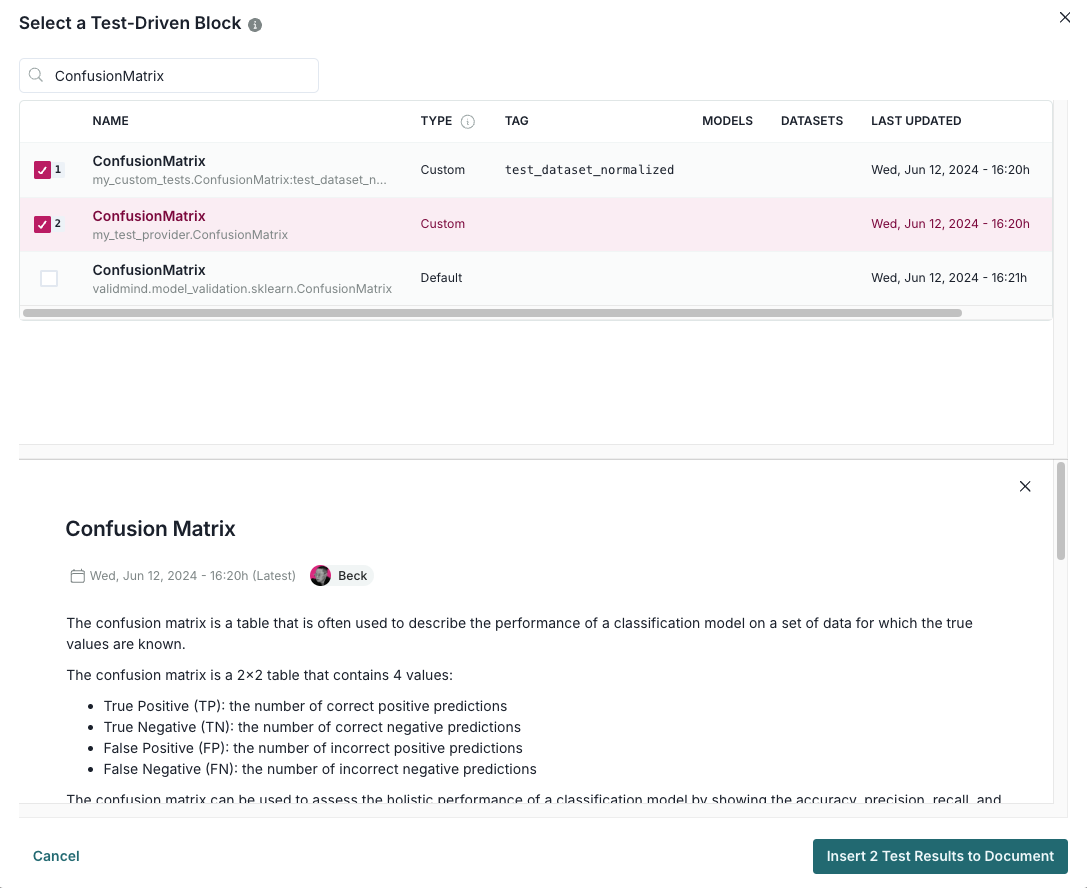Dismiss the Select a Test-Driven Block dialog
This screenshot has width=1087, height=888.
tap(1065, 17)
